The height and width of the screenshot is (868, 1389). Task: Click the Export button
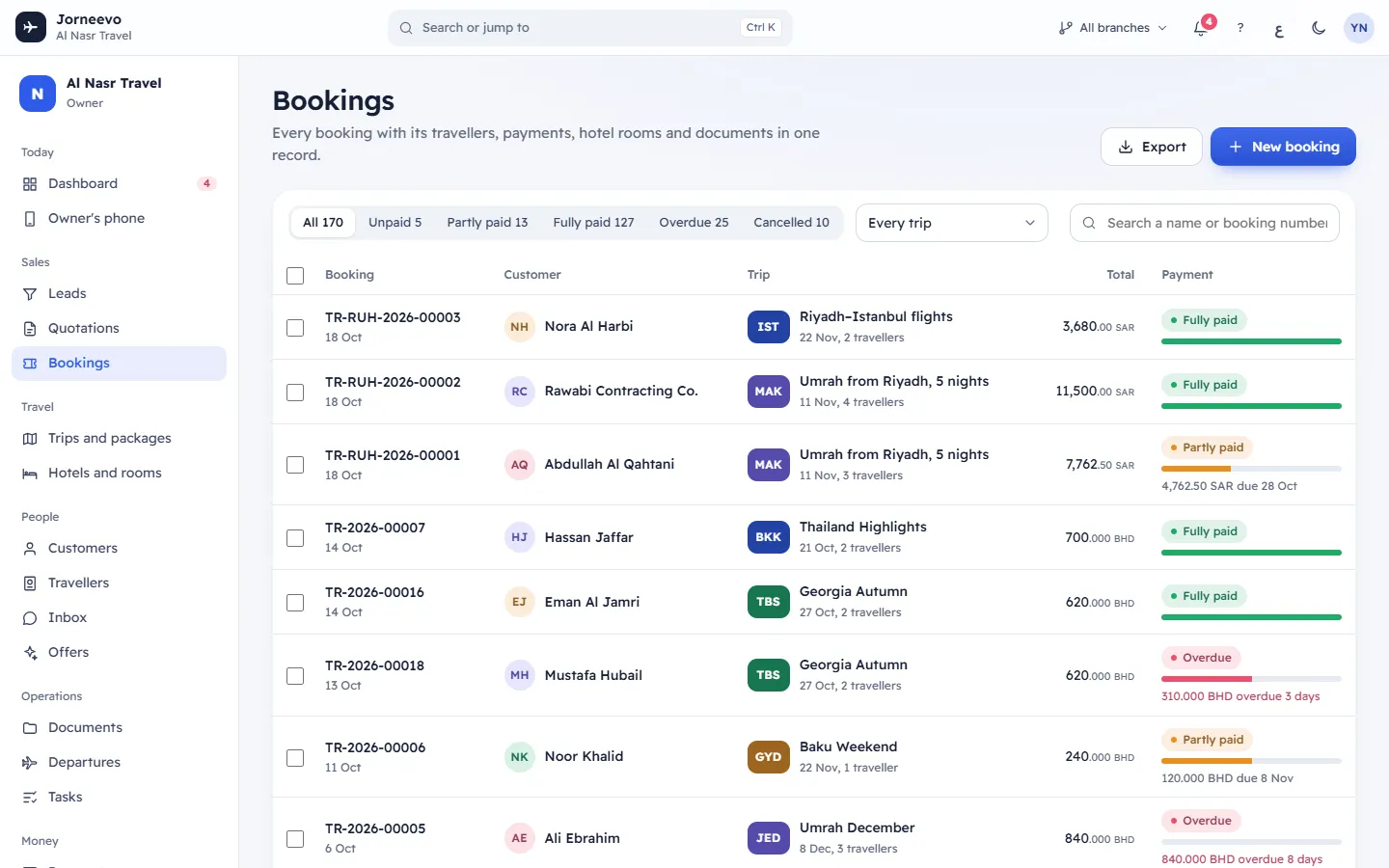(1152, 147)
